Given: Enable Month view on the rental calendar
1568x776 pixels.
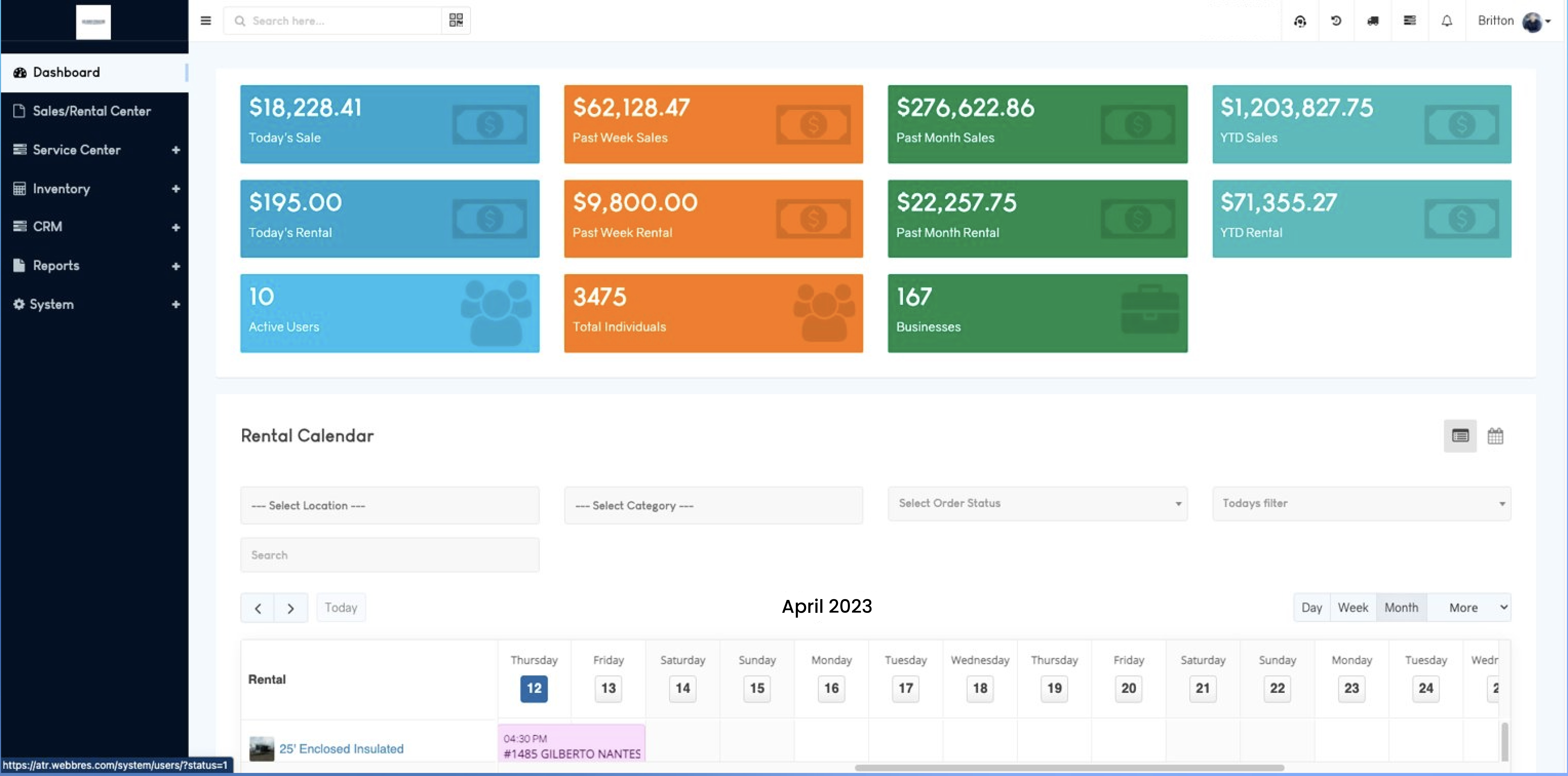Looking at the screenshot, I should (x=1401, y=607).
